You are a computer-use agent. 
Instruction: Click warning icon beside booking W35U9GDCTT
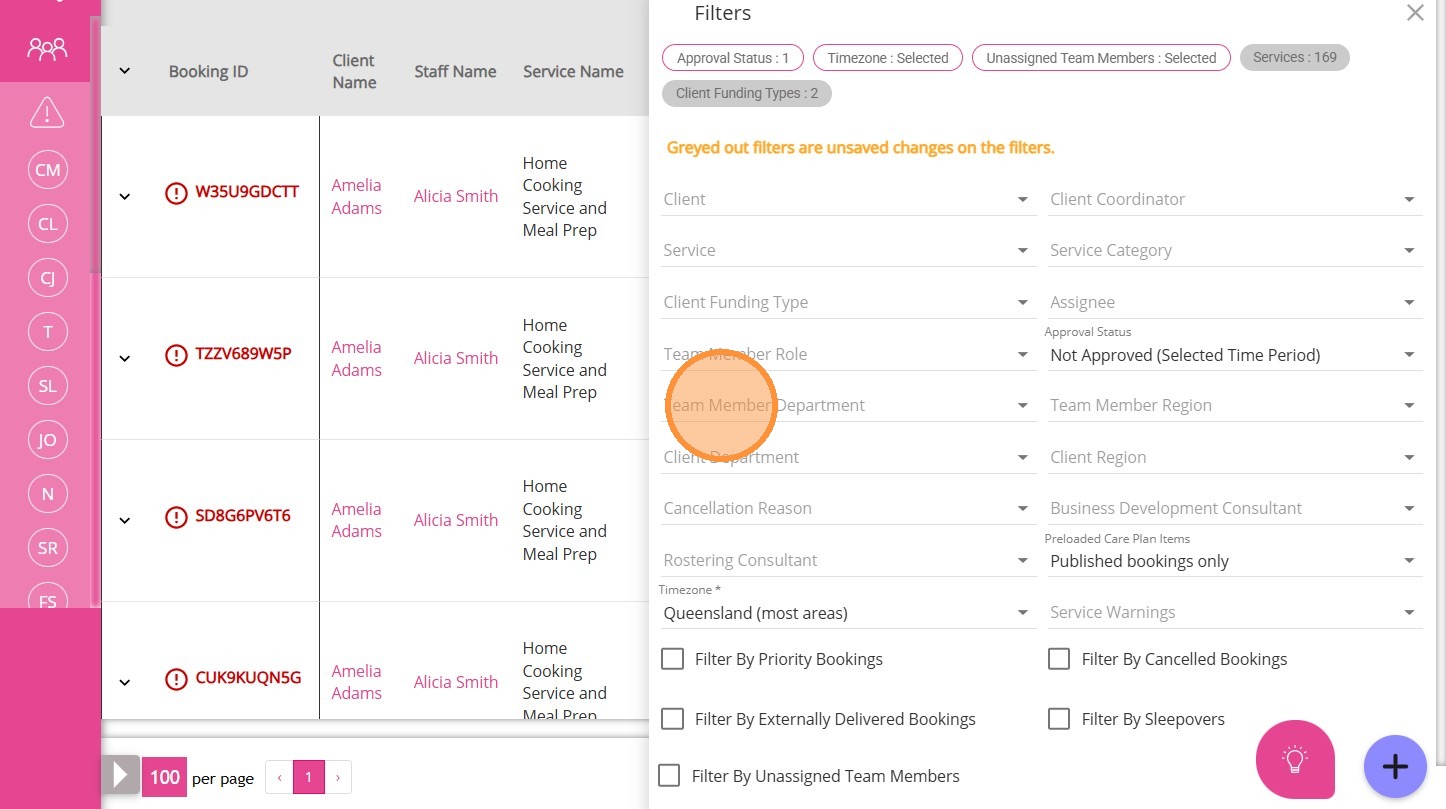point(176,193)
